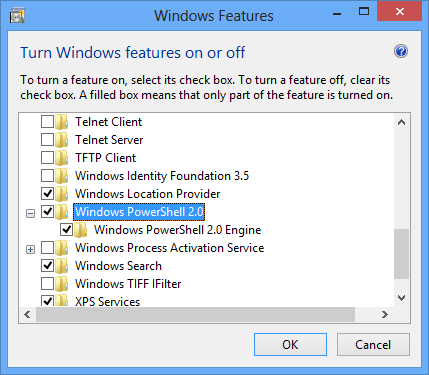Viewport: 429px width, 375px height.
Task: Click the vertical scrollbar thumb
Action: [x=402, y=254]
